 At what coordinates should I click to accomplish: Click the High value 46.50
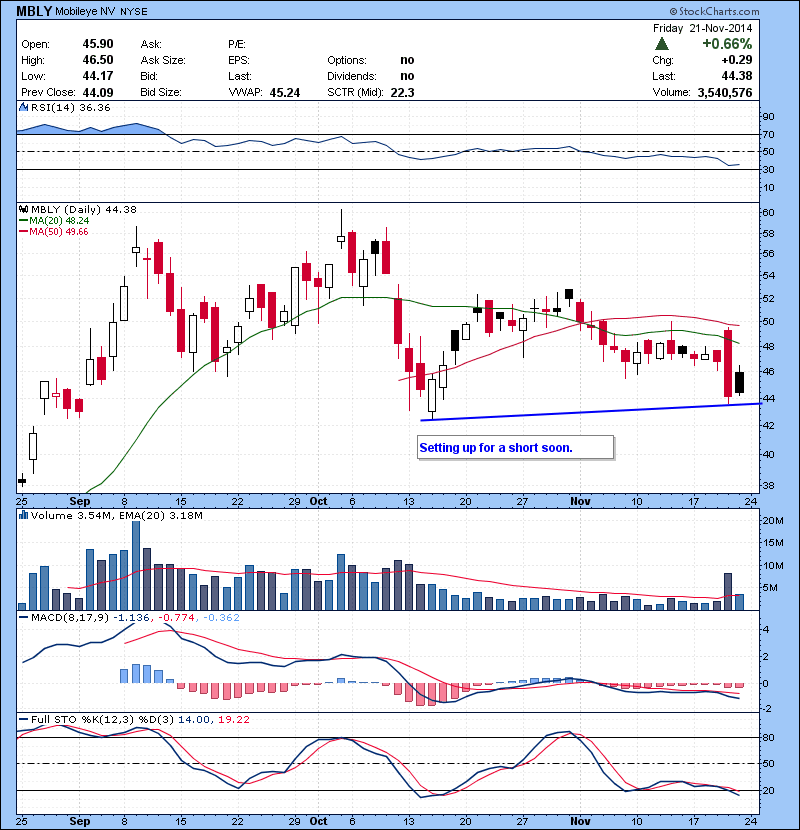[x=98, y=60]
